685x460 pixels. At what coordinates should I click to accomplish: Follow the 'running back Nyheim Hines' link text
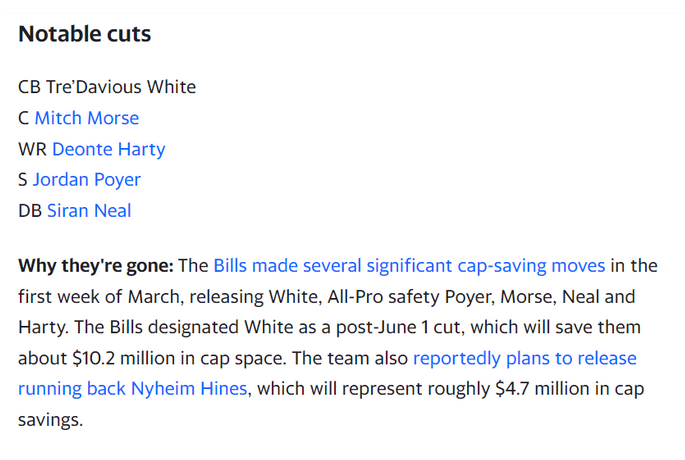(133, 388)
